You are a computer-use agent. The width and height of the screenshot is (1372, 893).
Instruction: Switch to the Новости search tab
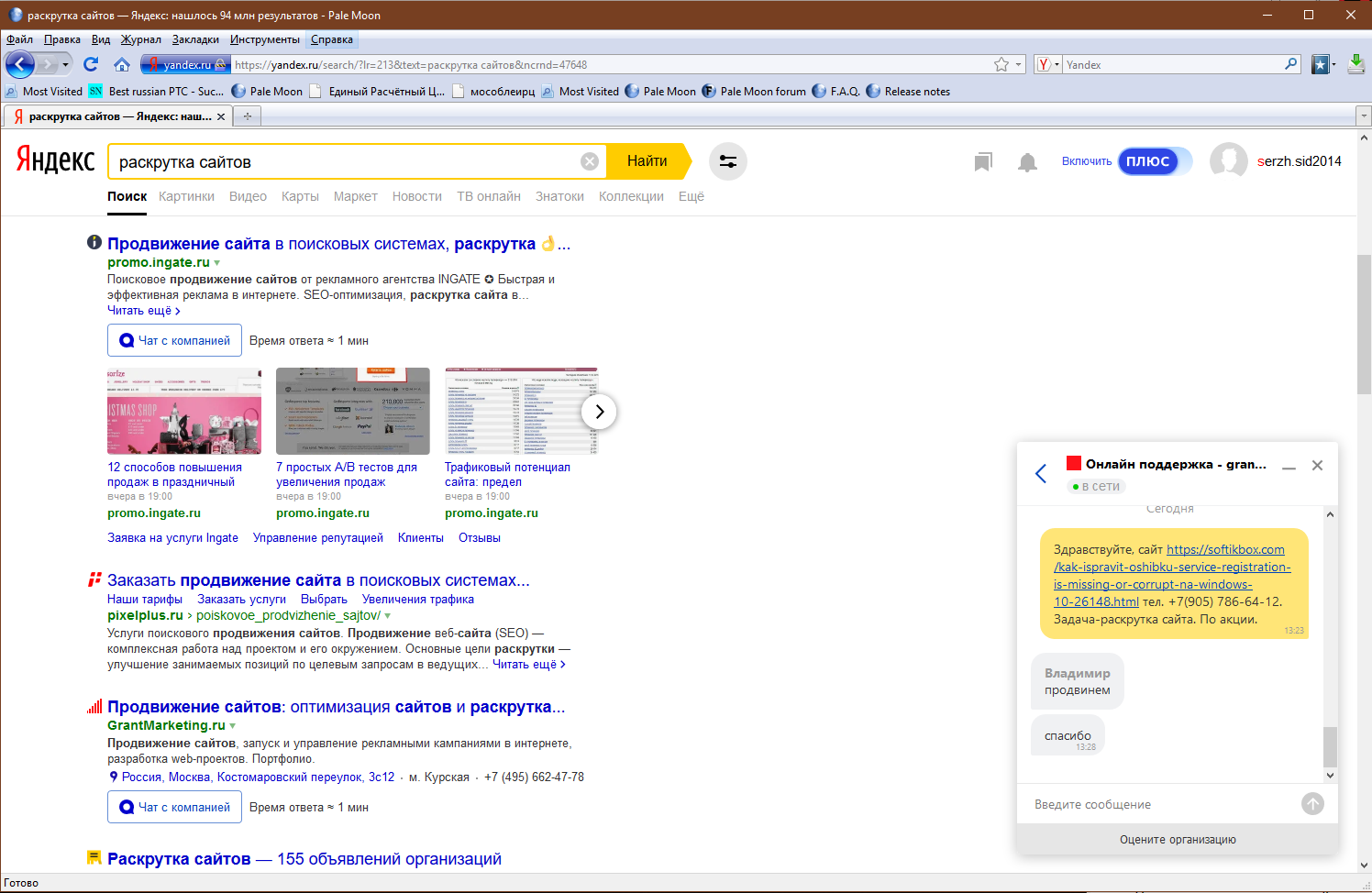pos(417,196)
